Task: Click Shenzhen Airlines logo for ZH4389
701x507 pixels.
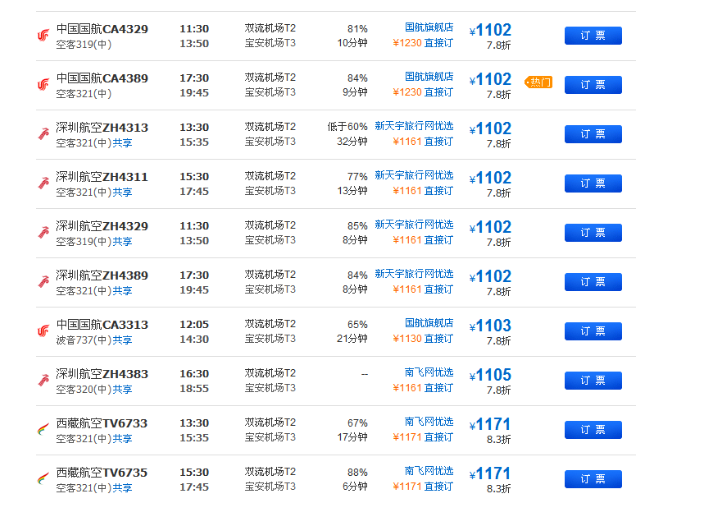Action: point(43,282)
